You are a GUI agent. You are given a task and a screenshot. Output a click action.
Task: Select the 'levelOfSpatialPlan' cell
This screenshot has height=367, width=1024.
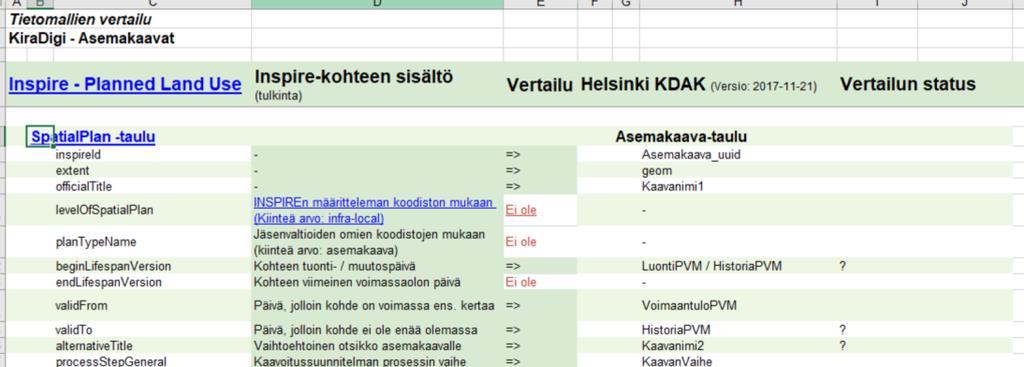tap(104, 210)
